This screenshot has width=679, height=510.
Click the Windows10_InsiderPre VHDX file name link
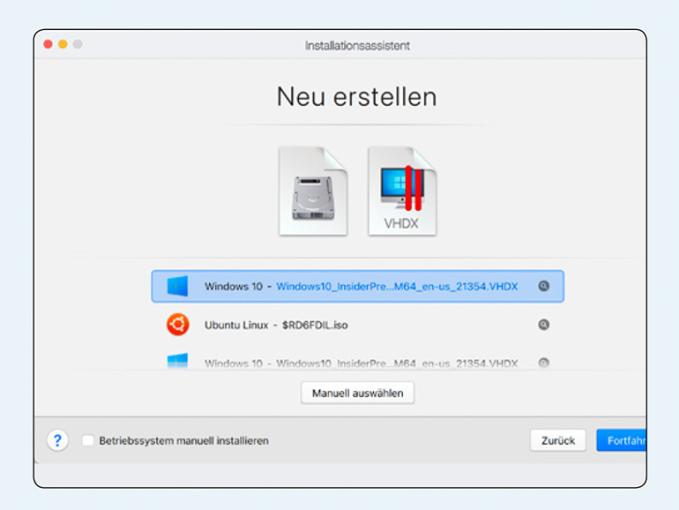(x=397, y=287)
